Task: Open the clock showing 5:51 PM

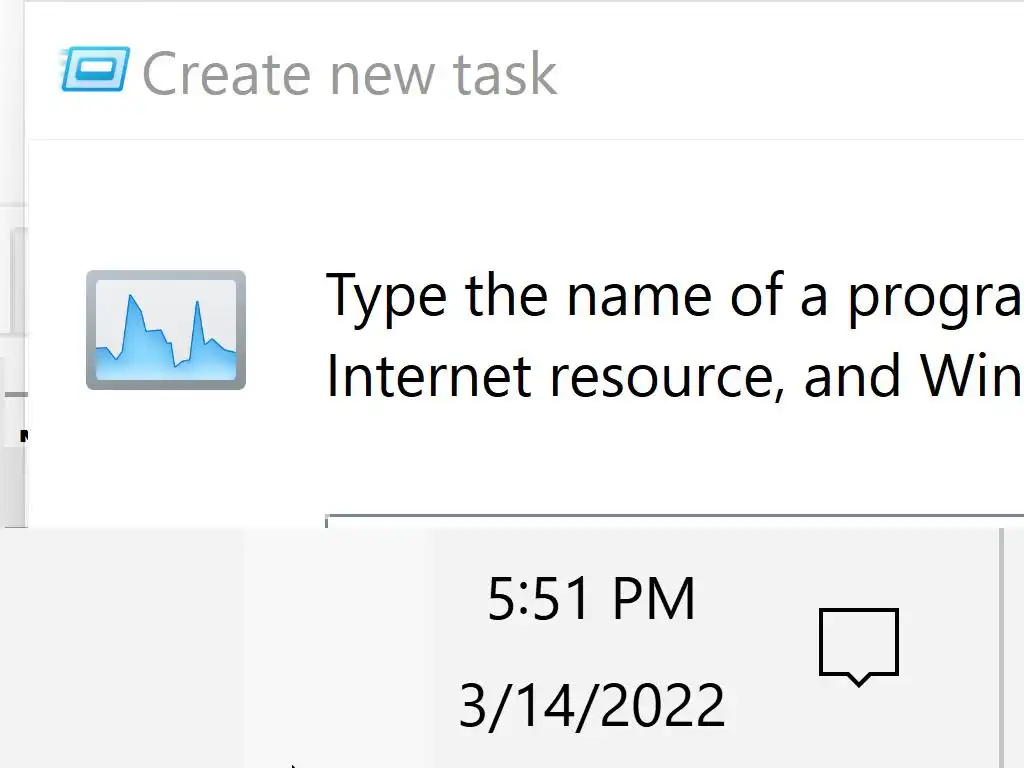Action: 591,599
